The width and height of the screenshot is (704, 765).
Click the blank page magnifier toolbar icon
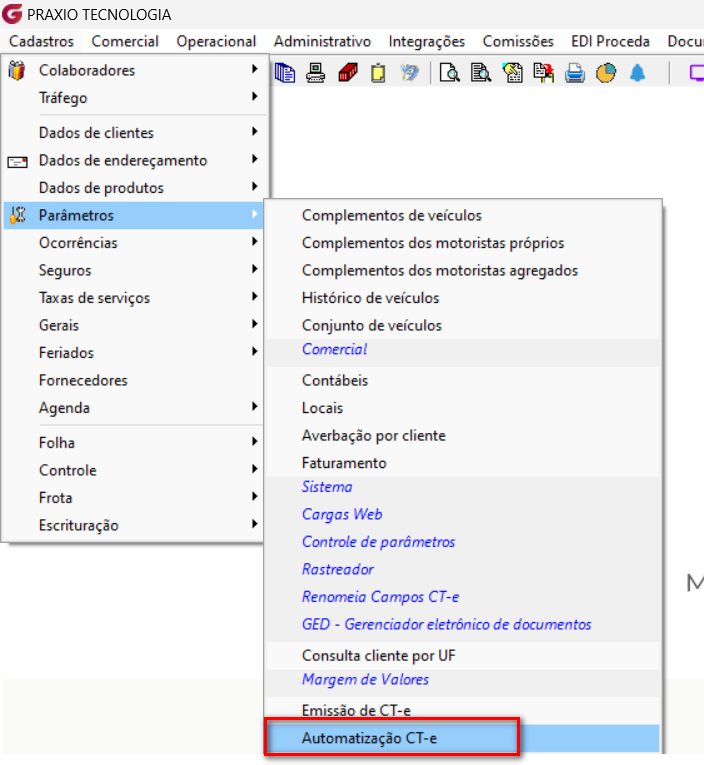point(449,74)
